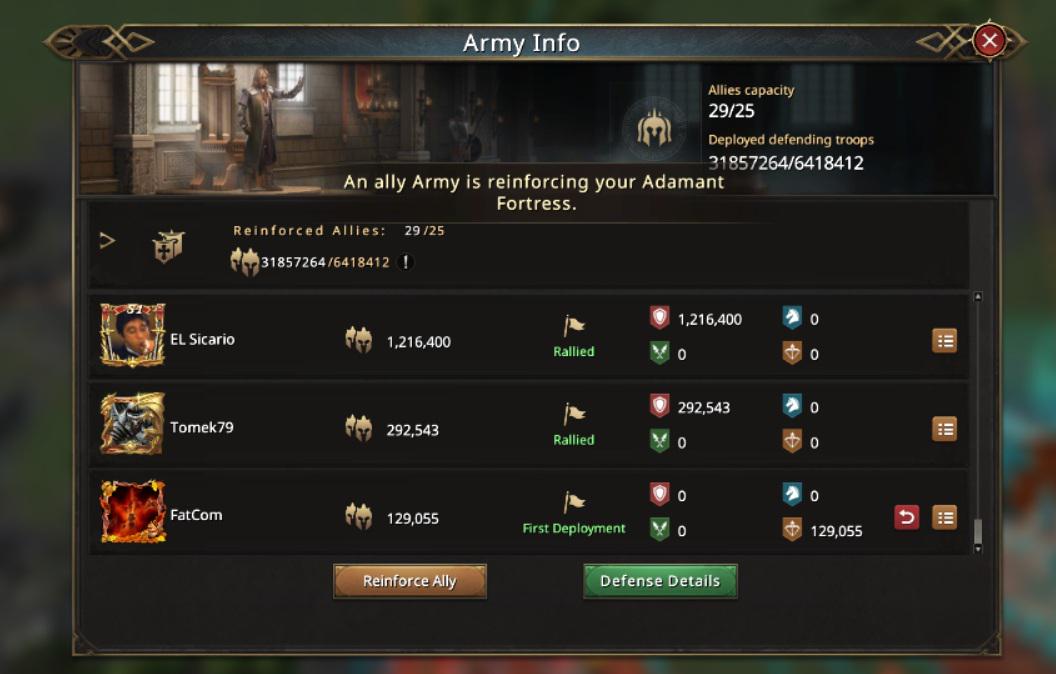Open troop details list for FatCom
The height and width of the screenshot is (674, 1056).
pyautogui.click(x=944, y=518)
